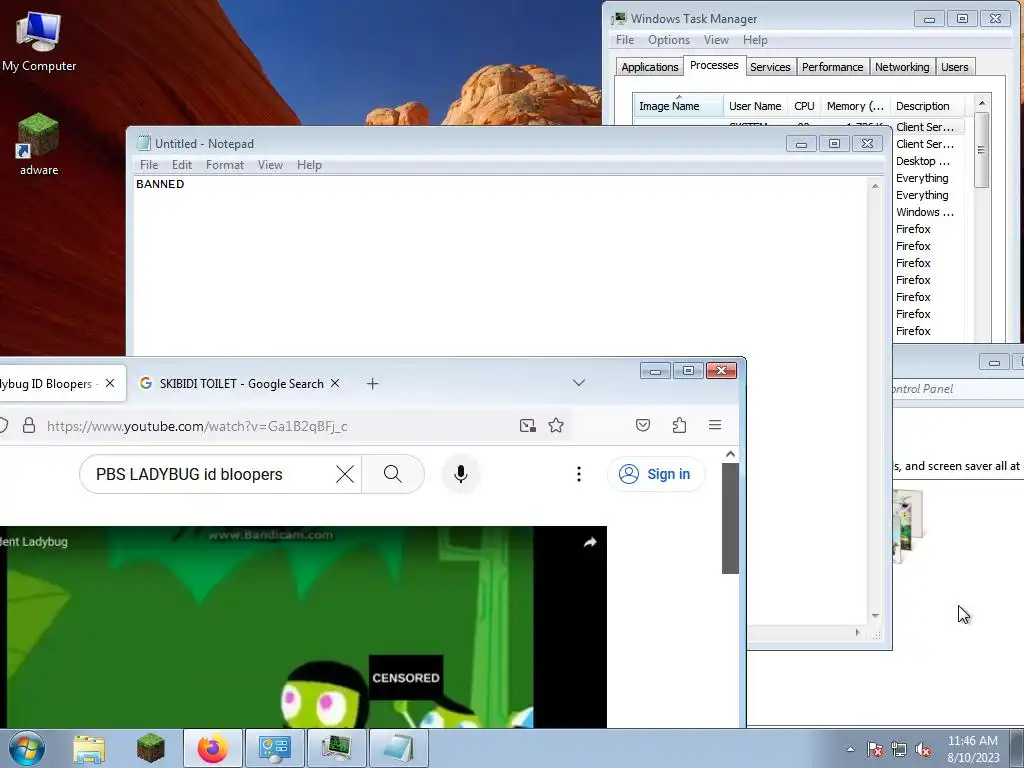Click the Firefox scroll up arrow

(730, 455)
